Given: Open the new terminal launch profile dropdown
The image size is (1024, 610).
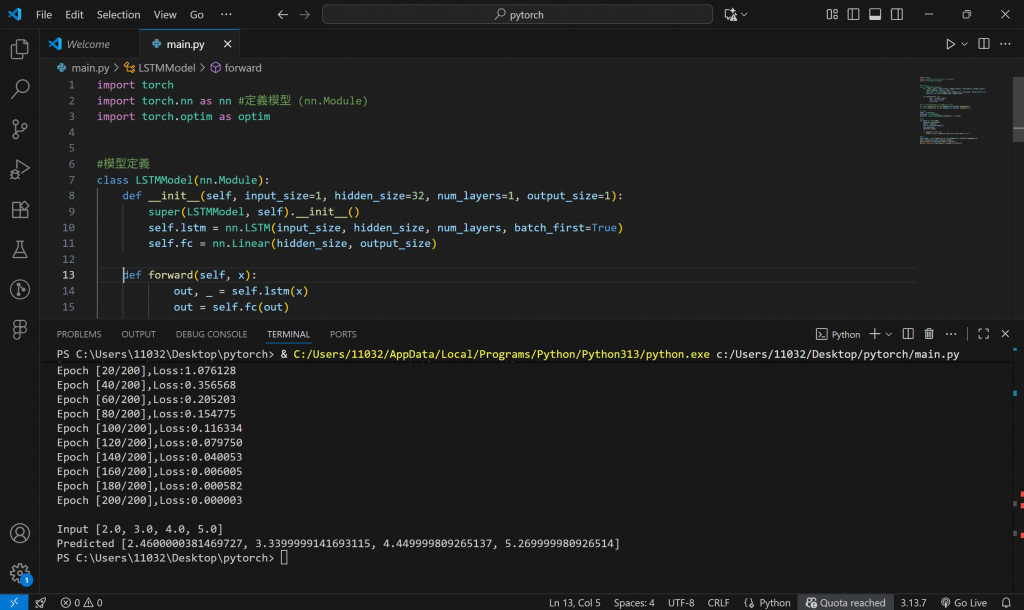Looking at the screenshot, I should click(889, 334).
